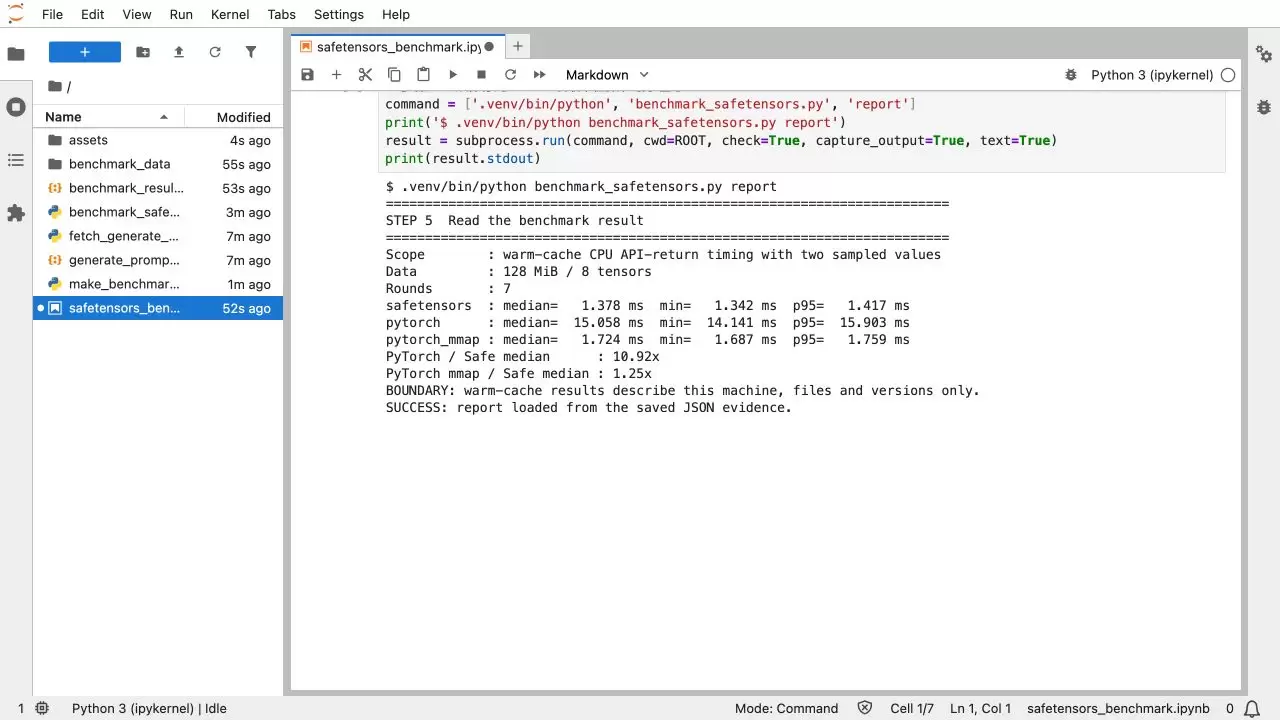Restart the kernel

tap(510, 75)
